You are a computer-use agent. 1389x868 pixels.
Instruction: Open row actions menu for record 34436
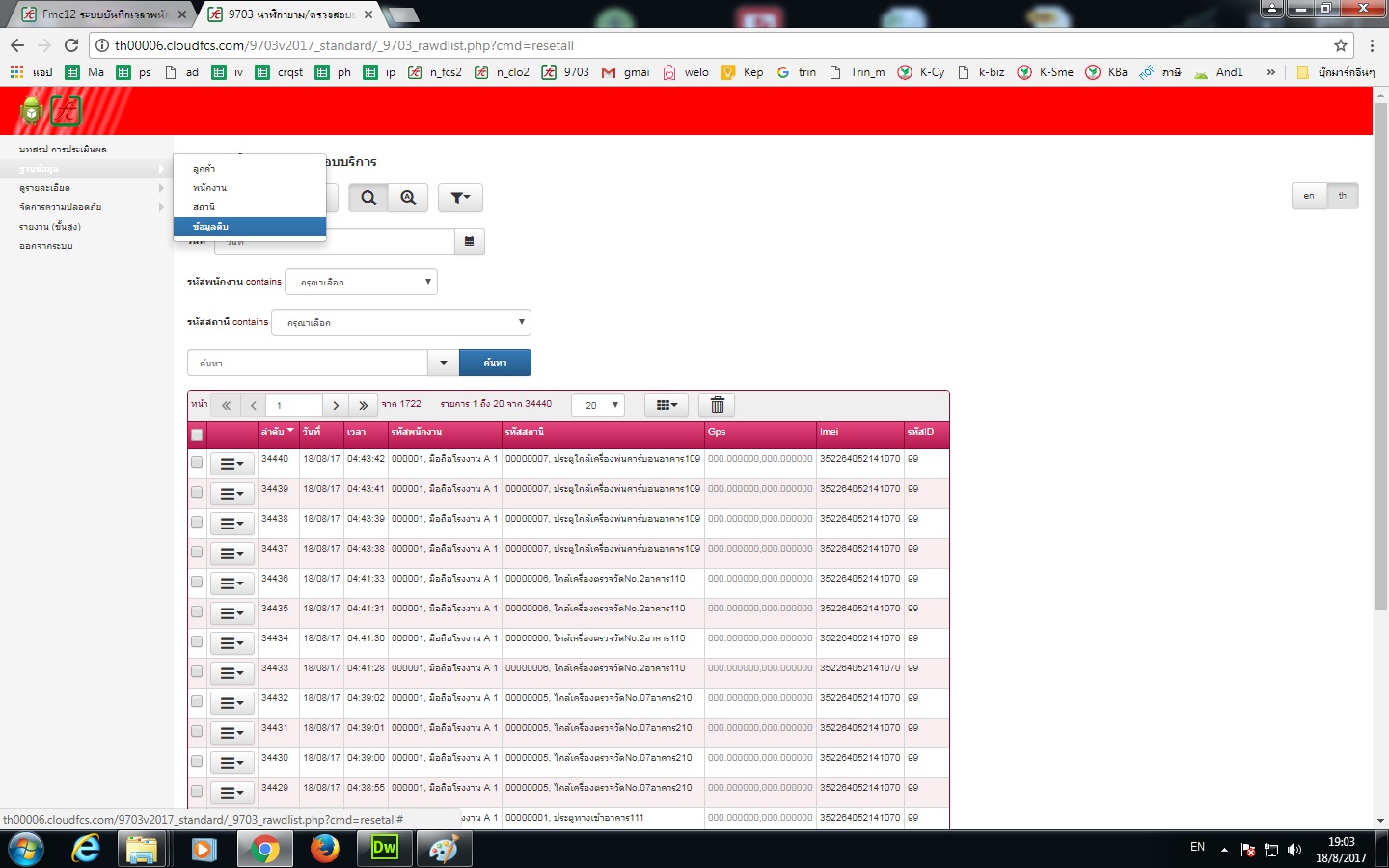231,583
